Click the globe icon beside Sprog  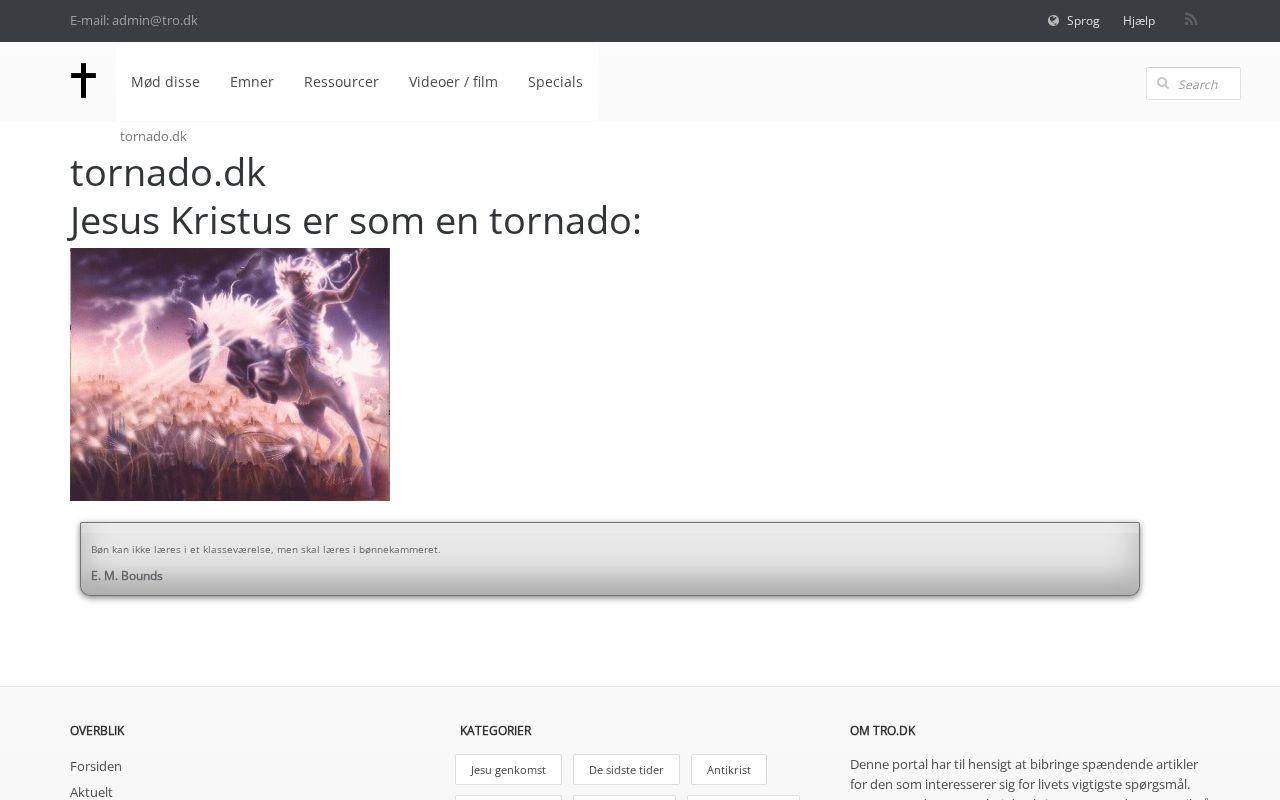coord(1053,21)
